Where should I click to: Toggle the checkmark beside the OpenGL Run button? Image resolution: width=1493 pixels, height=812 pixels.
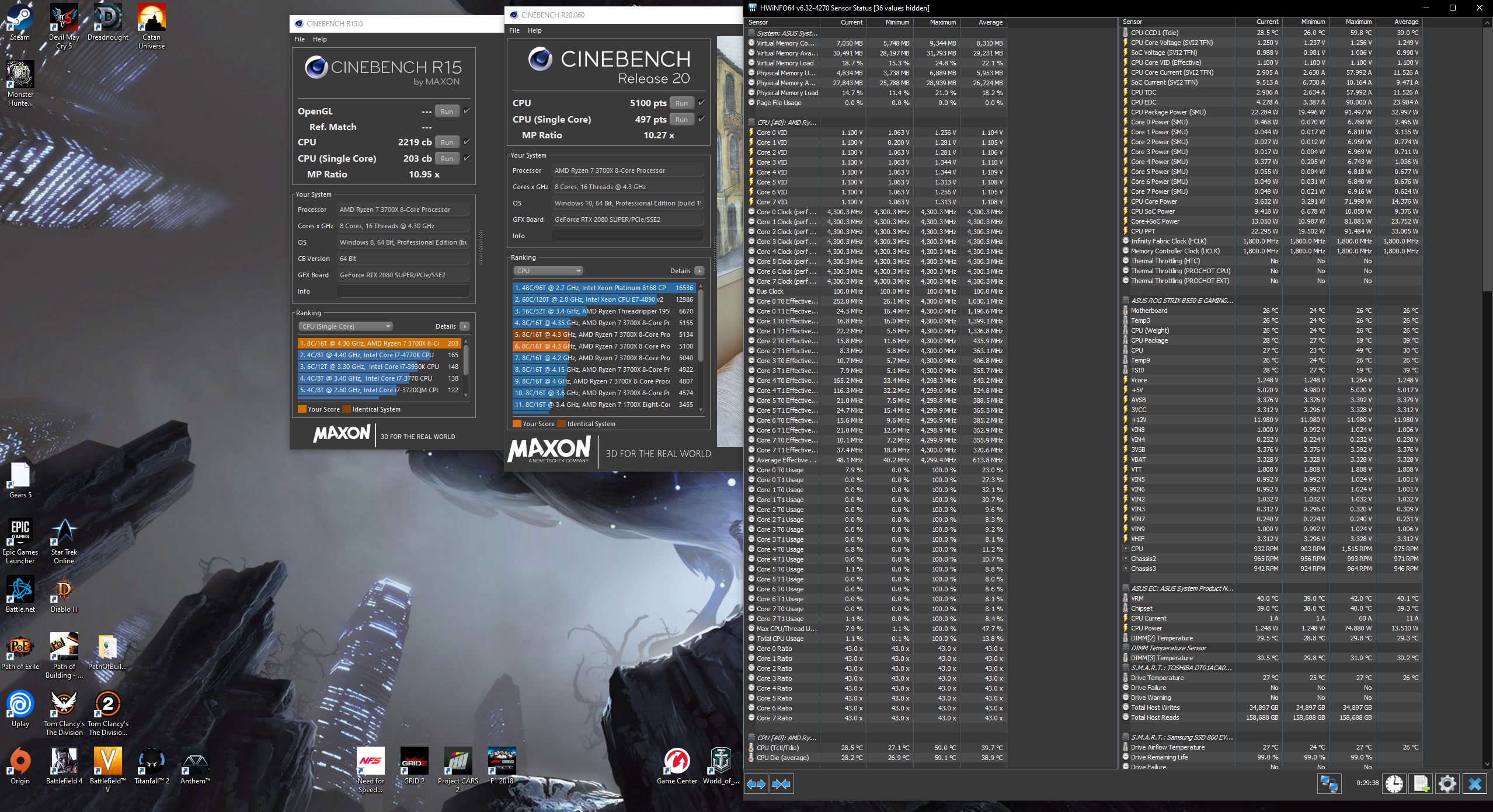(466, 111)
